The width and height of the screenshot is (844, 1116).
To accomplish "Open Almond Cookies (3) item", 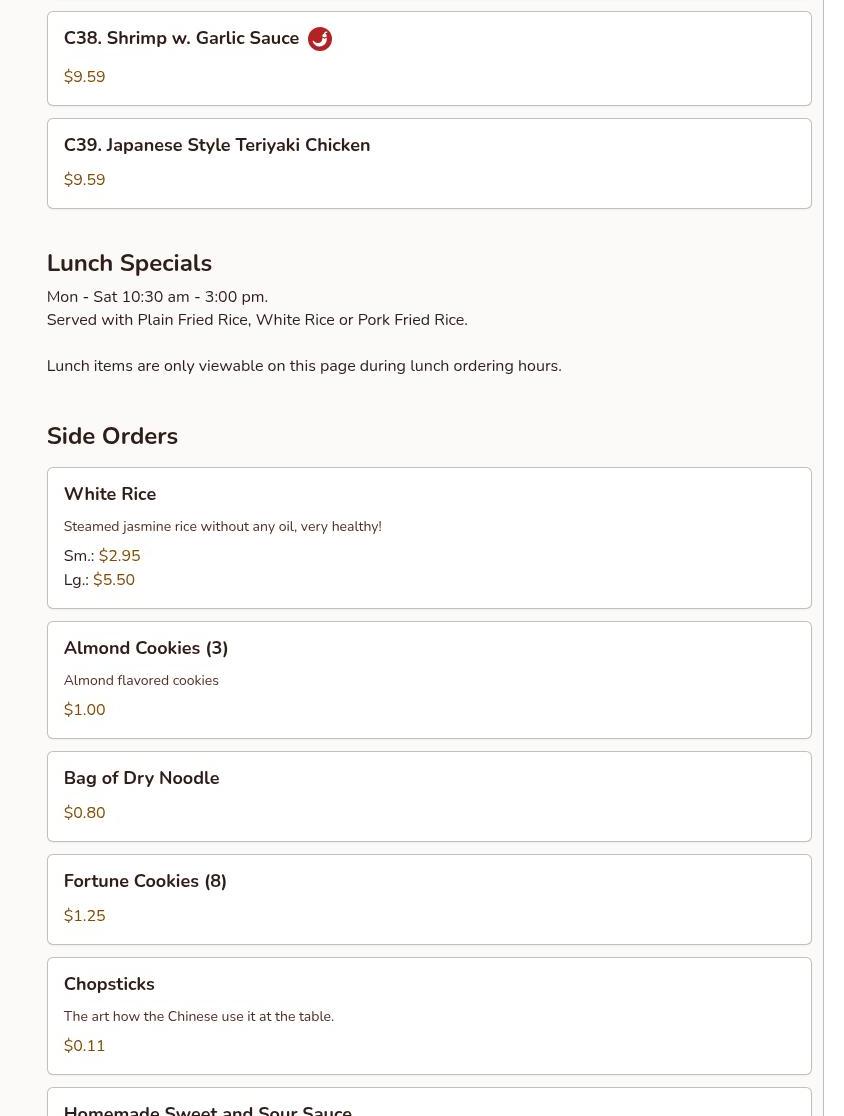I will (146, 648).
